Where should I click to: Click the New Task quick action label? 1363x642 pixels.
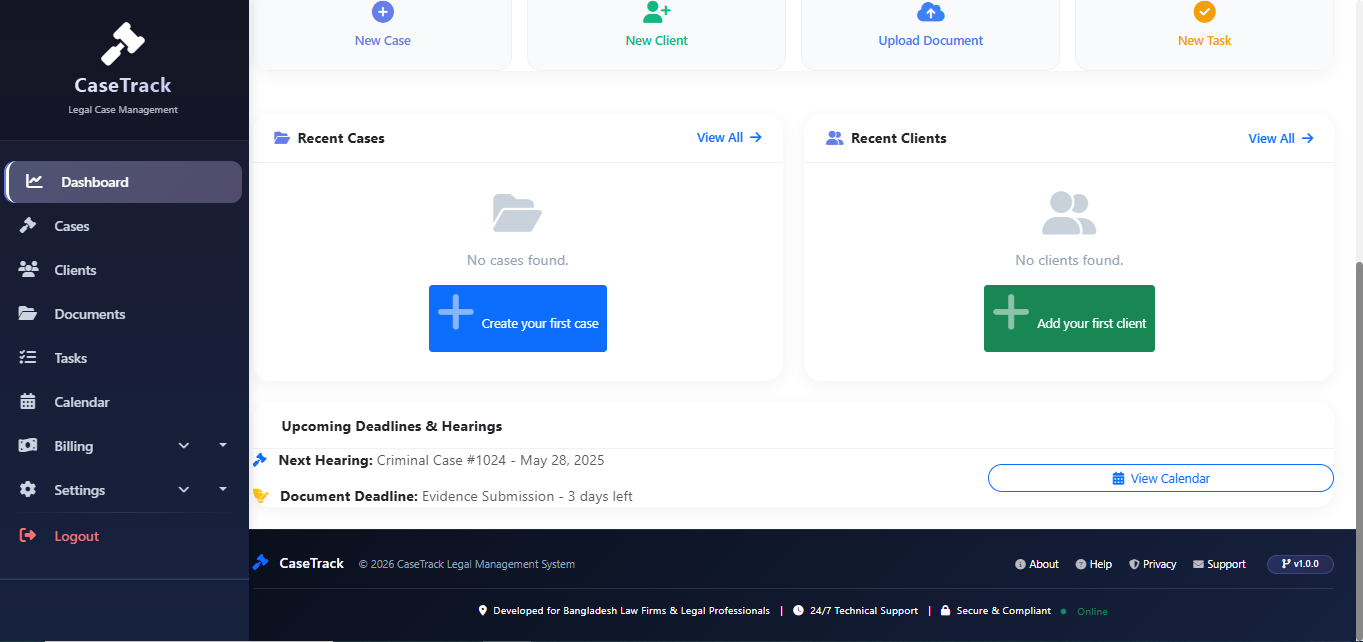[x=1205, y=41]
